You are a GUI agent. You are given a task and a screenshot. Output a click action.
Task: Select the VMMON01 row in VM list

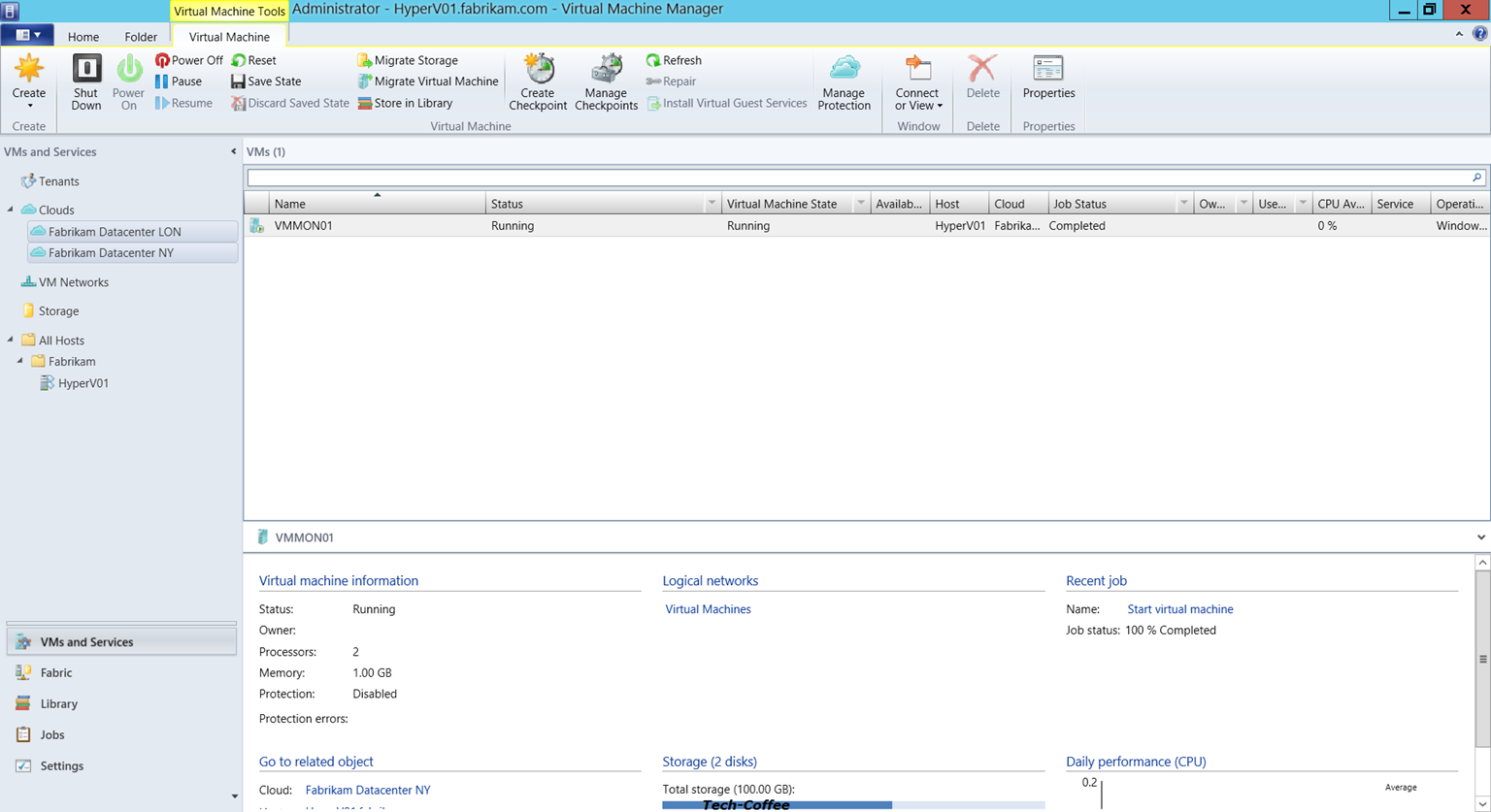click(x=867, y=226)
